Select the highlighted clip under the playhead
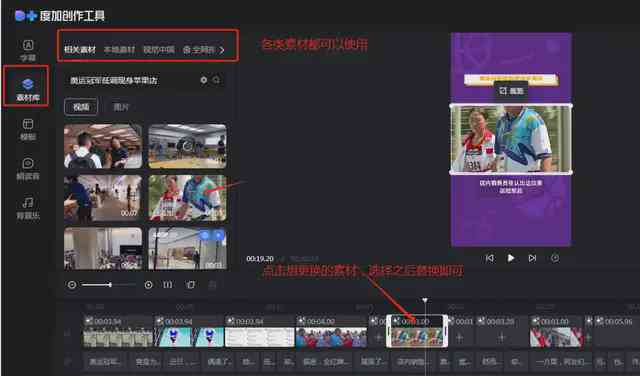The width and height of the screenshot is (640, 376). click(417, 331)
